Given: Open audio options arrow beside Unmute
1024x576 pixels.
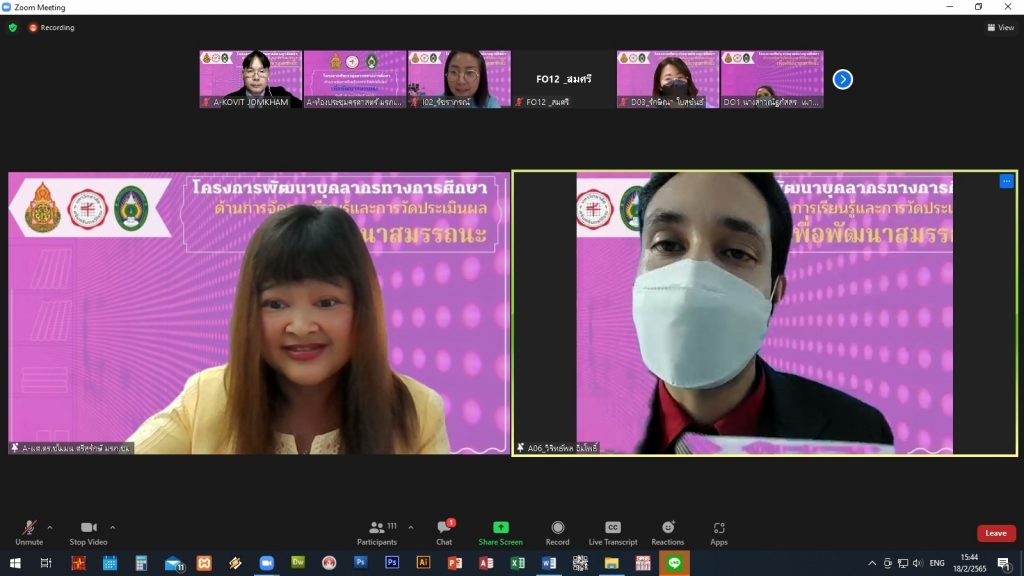Looking at the screenshot, I should pyautogui.click(x=50, y=527).
